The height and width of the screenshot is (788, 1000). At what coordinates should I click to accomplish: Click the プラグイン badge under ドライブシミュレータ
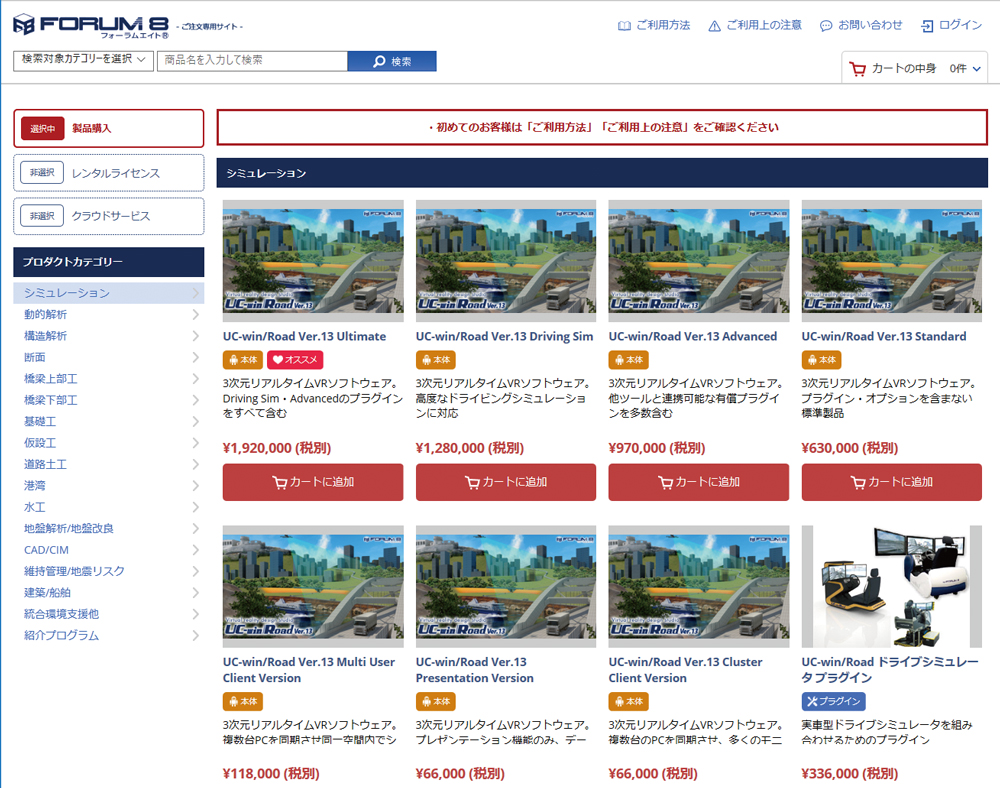pyautogui.click(x=834, y=701)
